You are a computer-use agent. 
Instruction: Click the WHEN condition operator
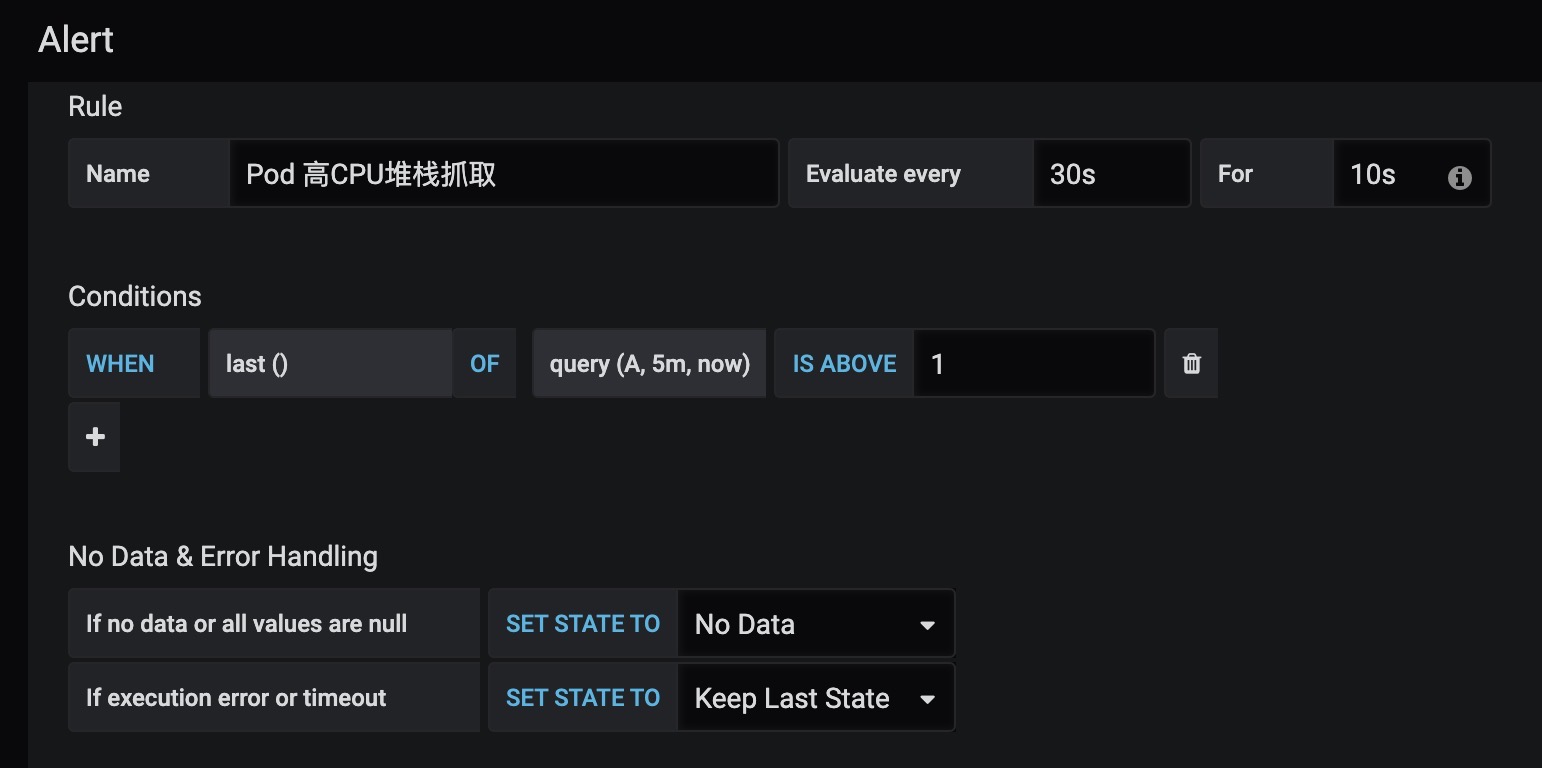(x=120, y=364)
